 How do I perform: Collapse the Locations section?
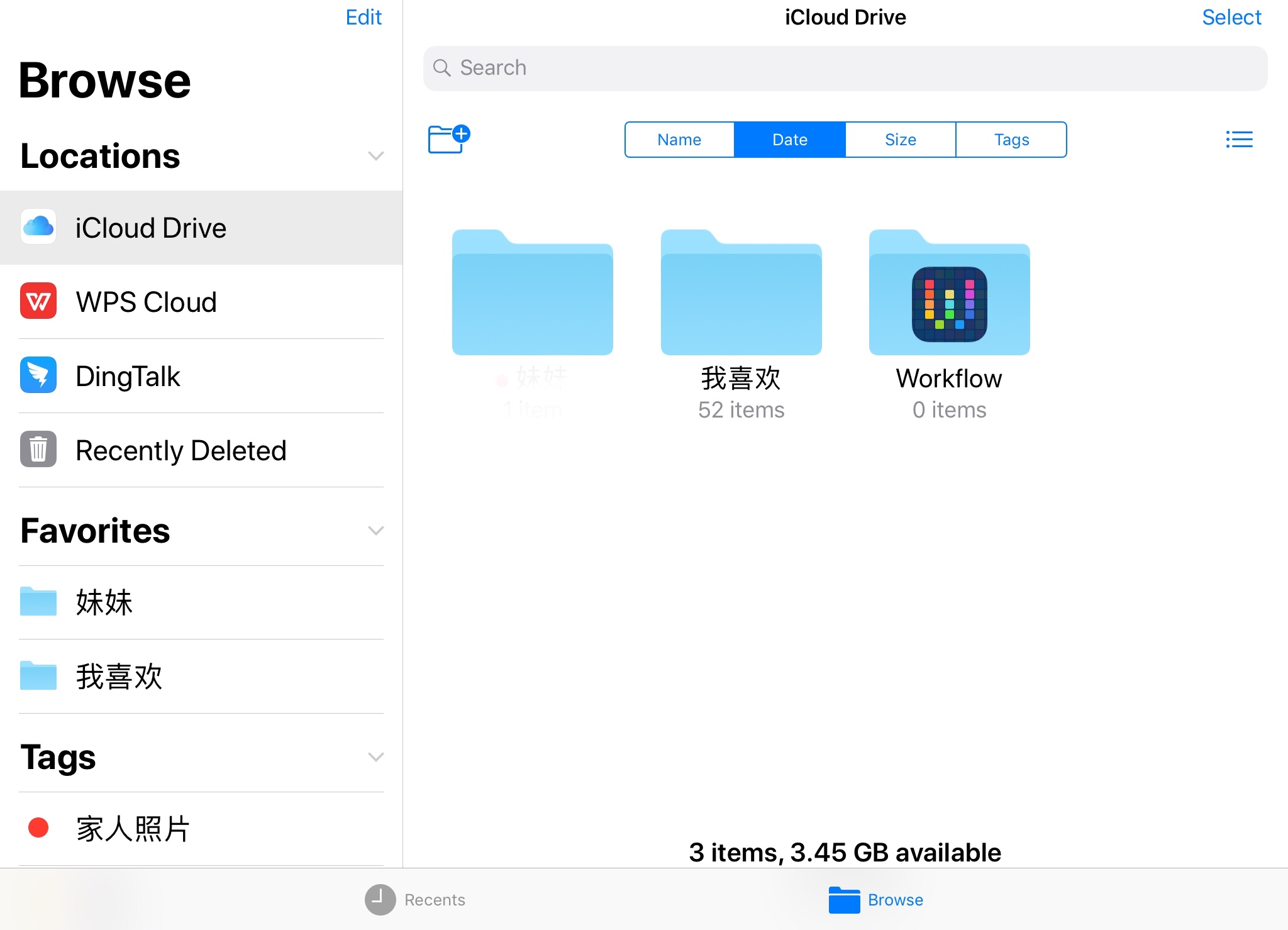click(x=375, y=156)
